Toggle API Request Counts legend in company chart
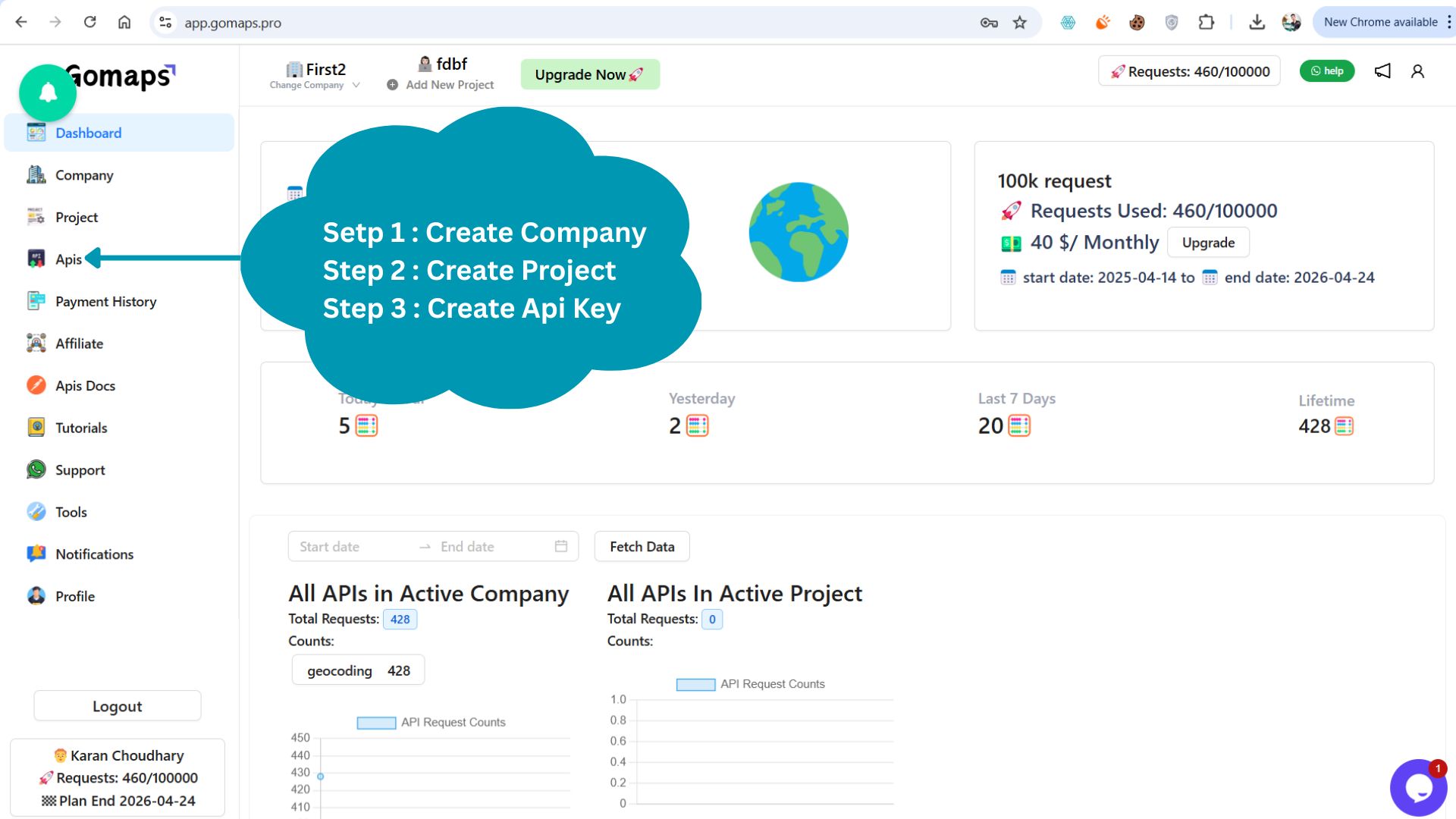 click(x=431, y=723)
